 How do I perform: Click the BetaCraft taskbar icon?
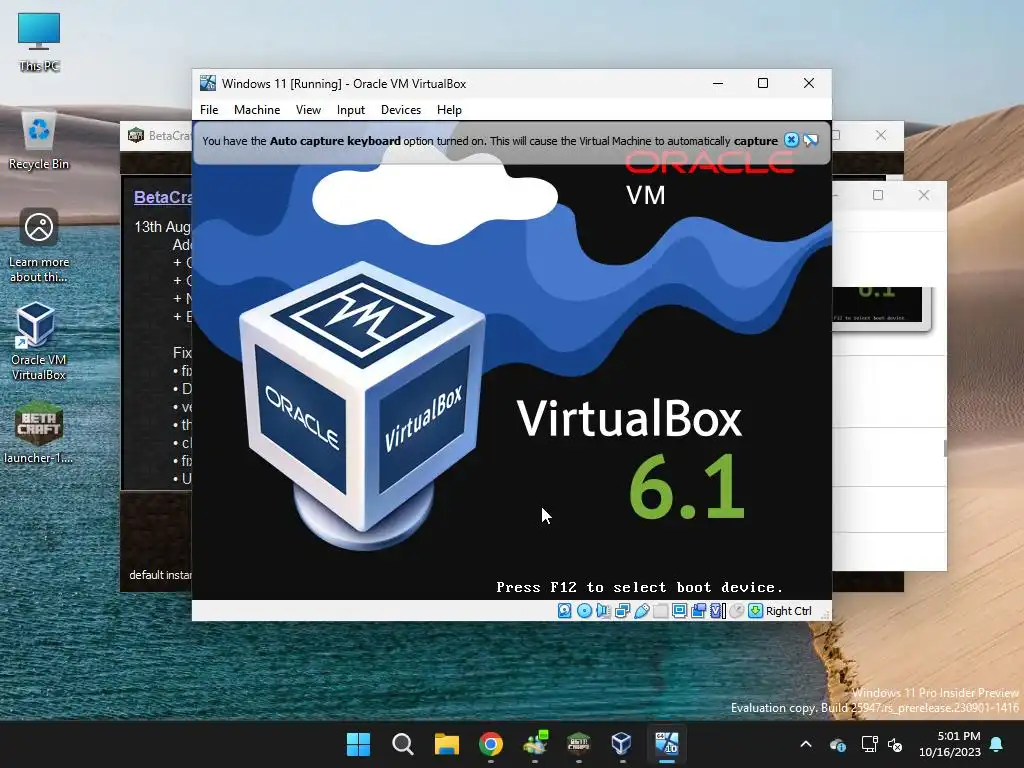pyautogui.click(x=579, y=744)
